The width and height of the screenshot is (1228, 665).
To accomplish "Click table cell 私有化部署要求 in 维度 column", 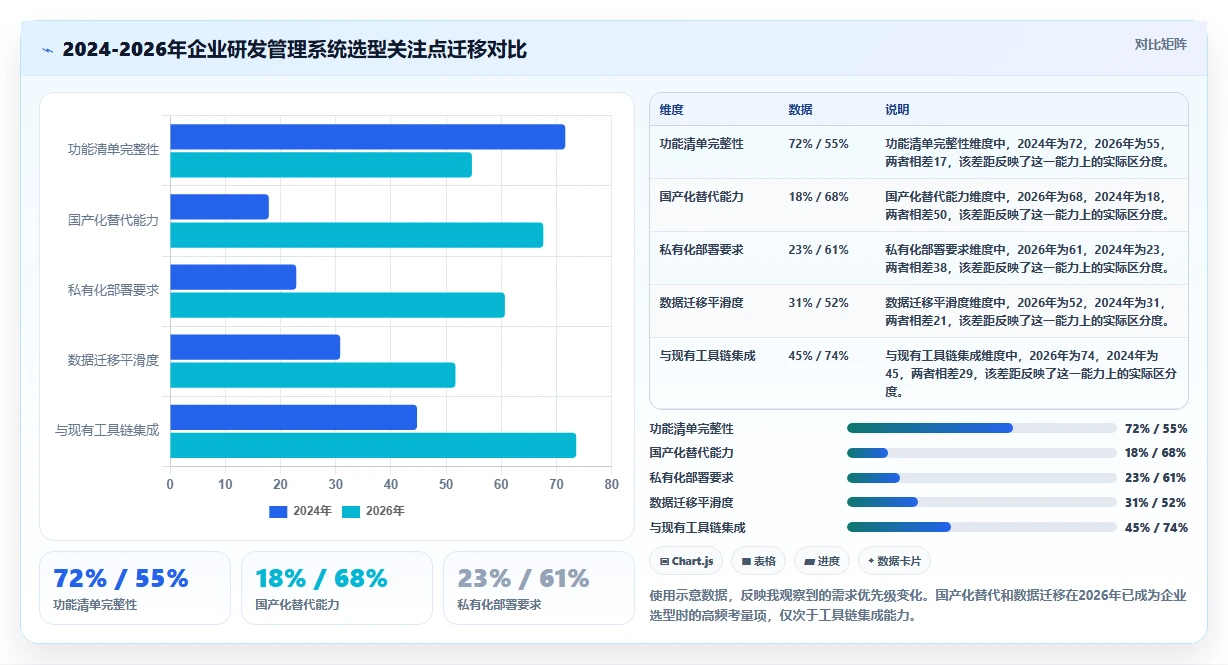I will pos(701,250).
